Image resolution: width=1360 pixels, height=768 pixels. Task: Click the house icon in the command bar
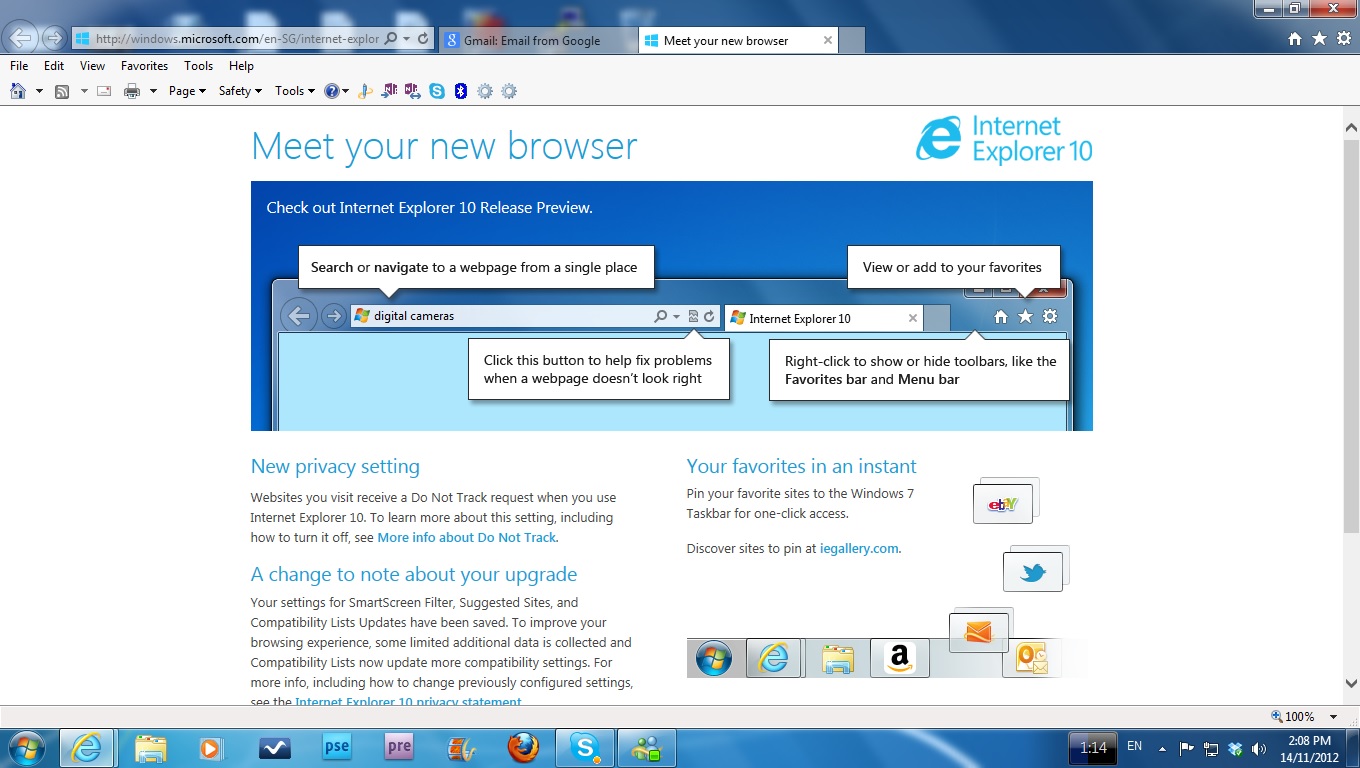click(x=17, y=91)
